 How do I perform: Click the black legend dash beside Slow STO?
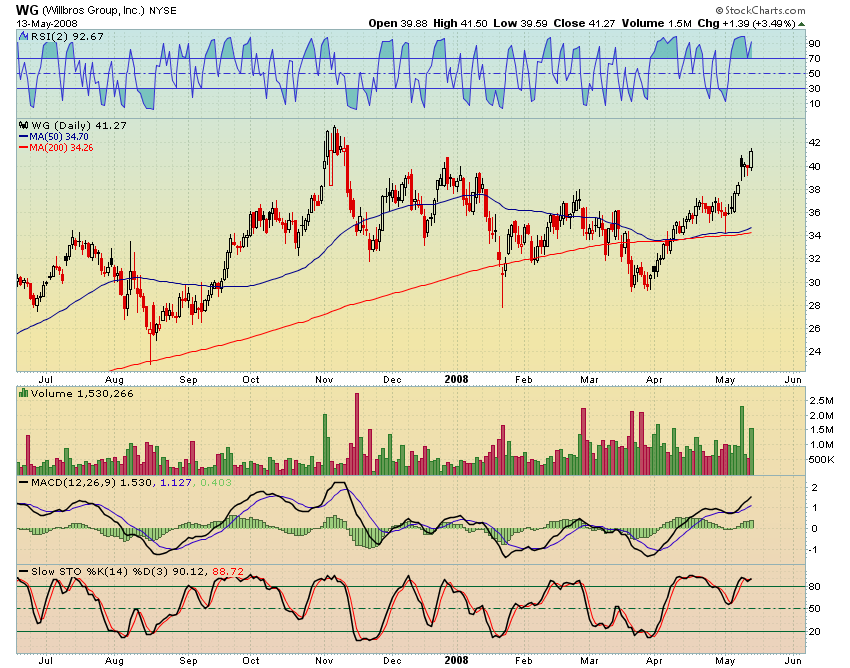point(24,571)
